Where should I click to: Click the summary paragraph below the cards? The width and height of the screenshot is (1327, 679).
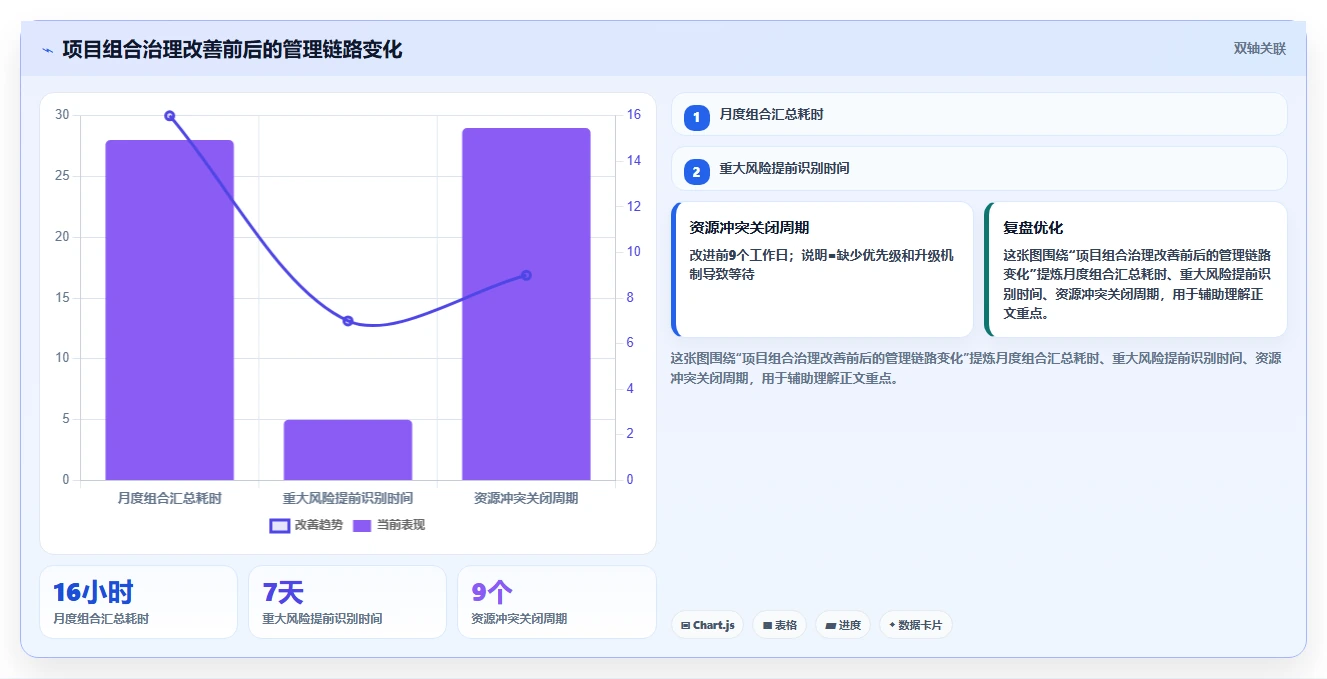tap(976, 368)
